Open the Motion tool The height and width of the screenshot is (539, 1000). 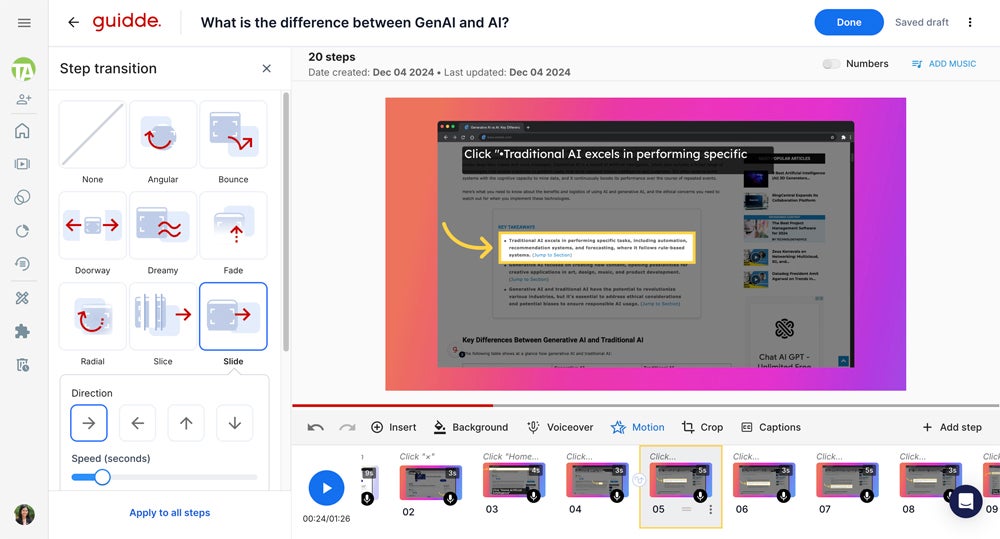tap(638, 427)
